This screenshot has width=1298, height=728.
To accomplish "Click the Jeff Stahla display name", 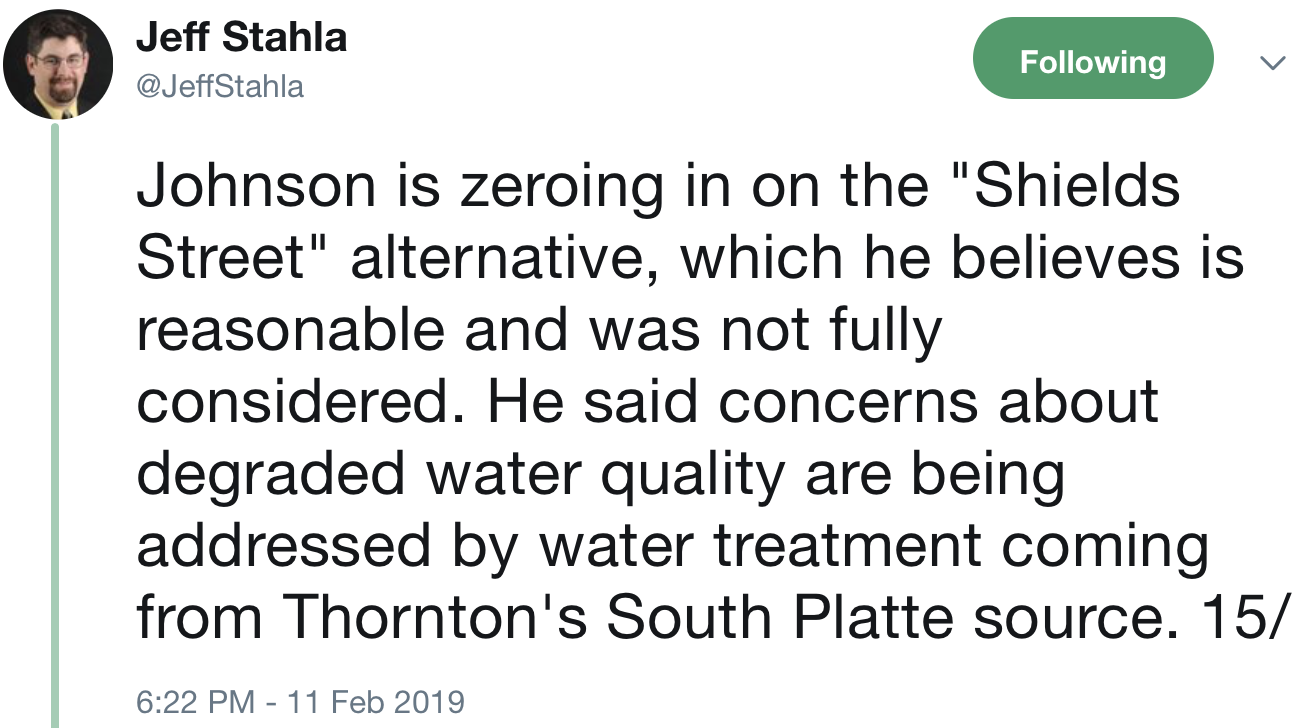I will click(241, 39).
